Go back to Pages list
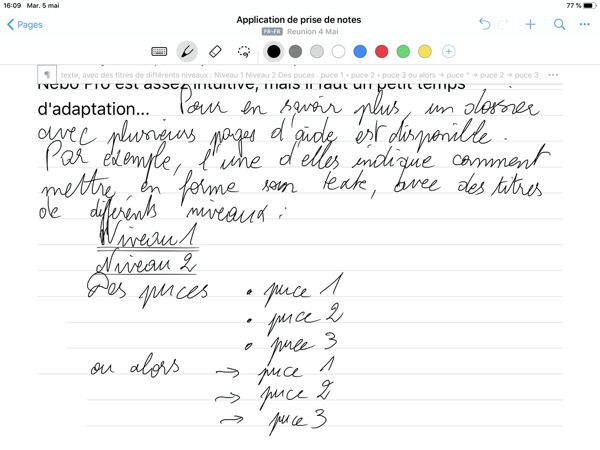 pos(25,24)
